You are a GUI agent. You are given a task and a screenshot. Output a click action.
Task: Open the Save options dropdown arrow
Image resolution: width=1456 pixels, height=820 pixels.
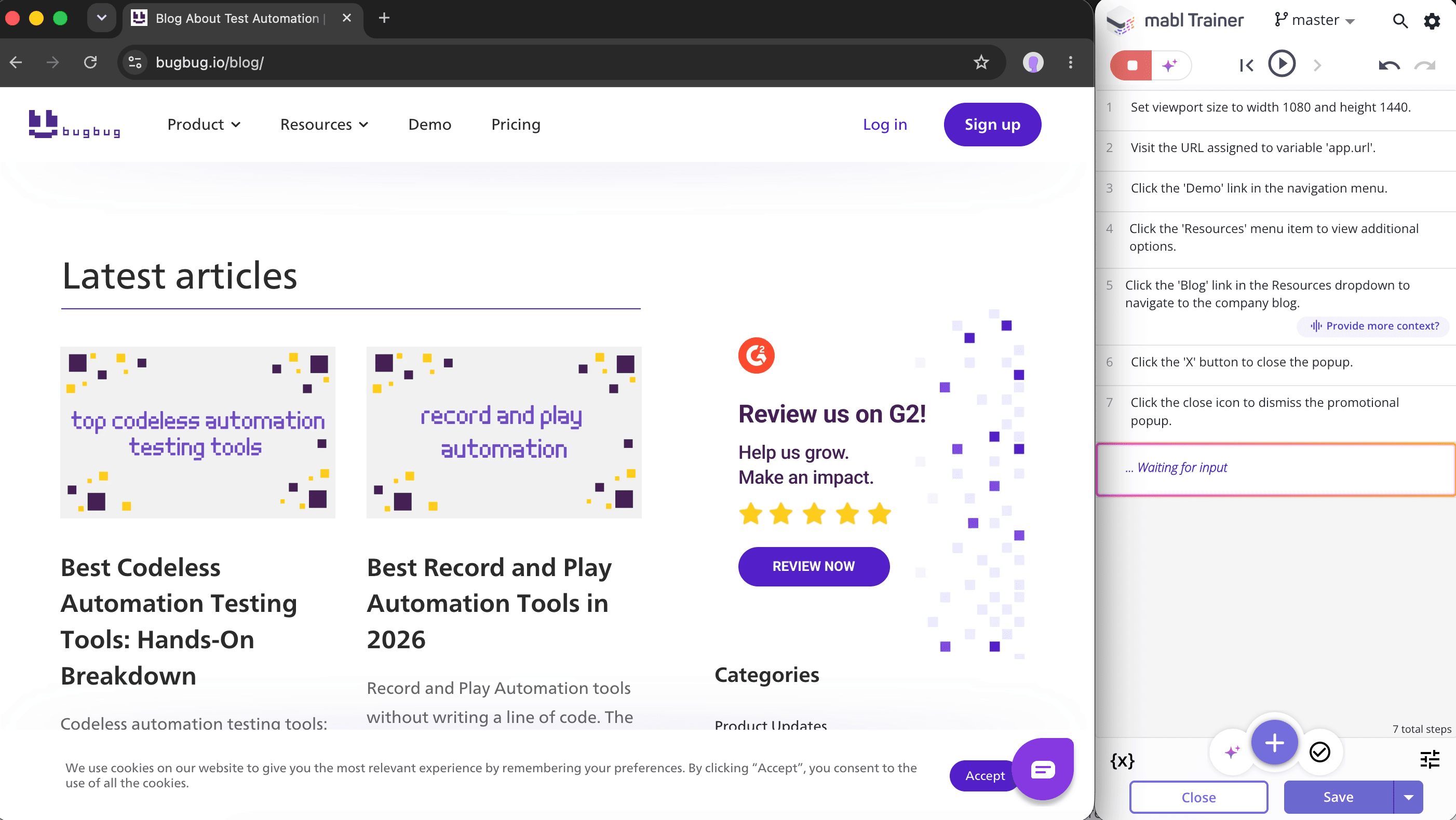(1408, 797)
